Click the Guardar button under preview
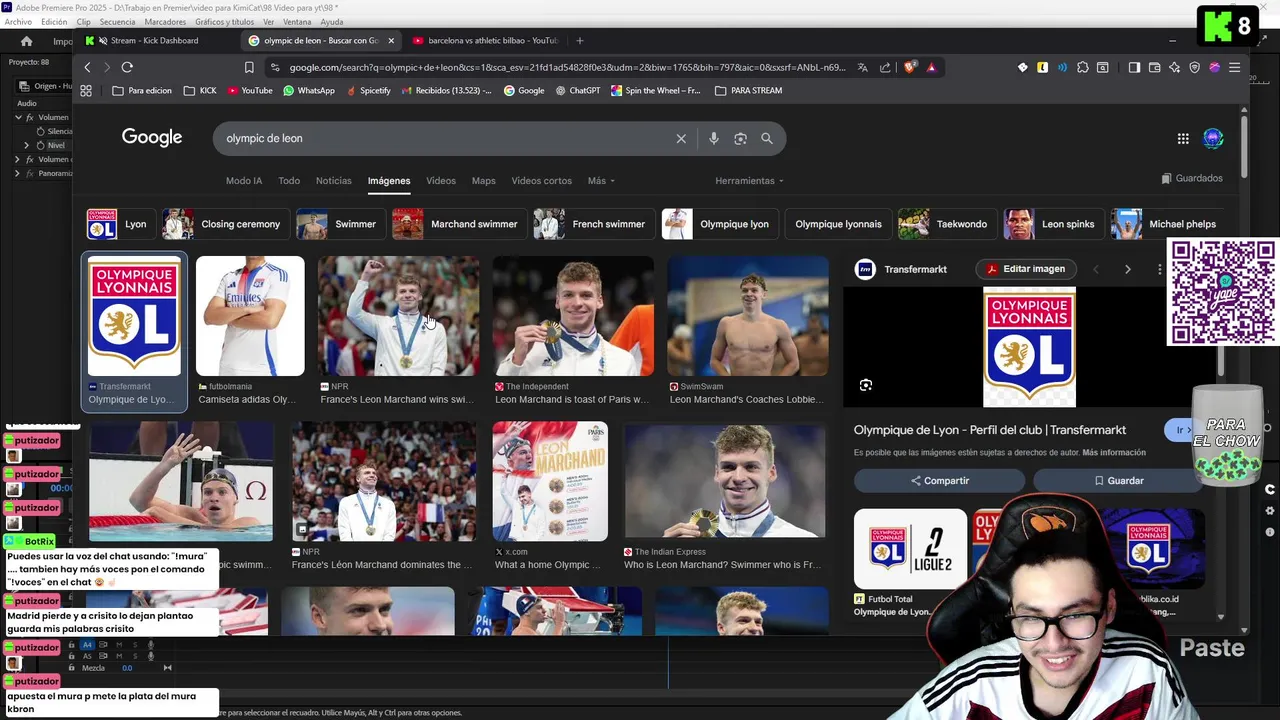 click(x=1118, y=481)
